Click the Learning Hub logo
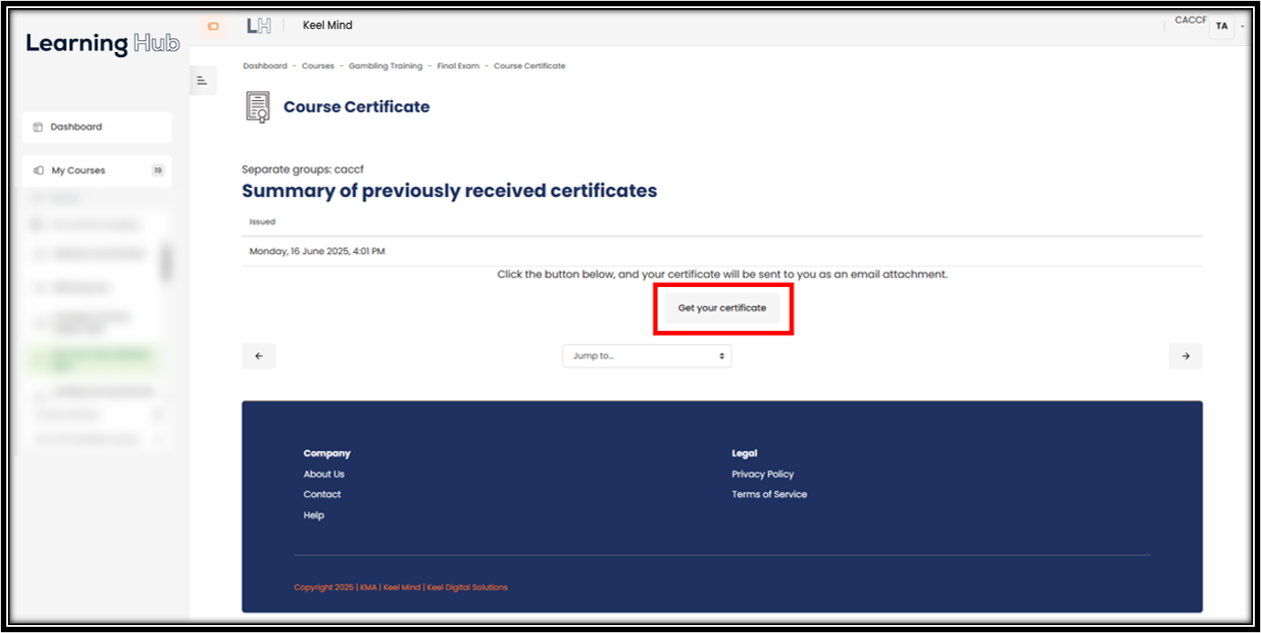 pyautogui.click(x=103, y=43)
